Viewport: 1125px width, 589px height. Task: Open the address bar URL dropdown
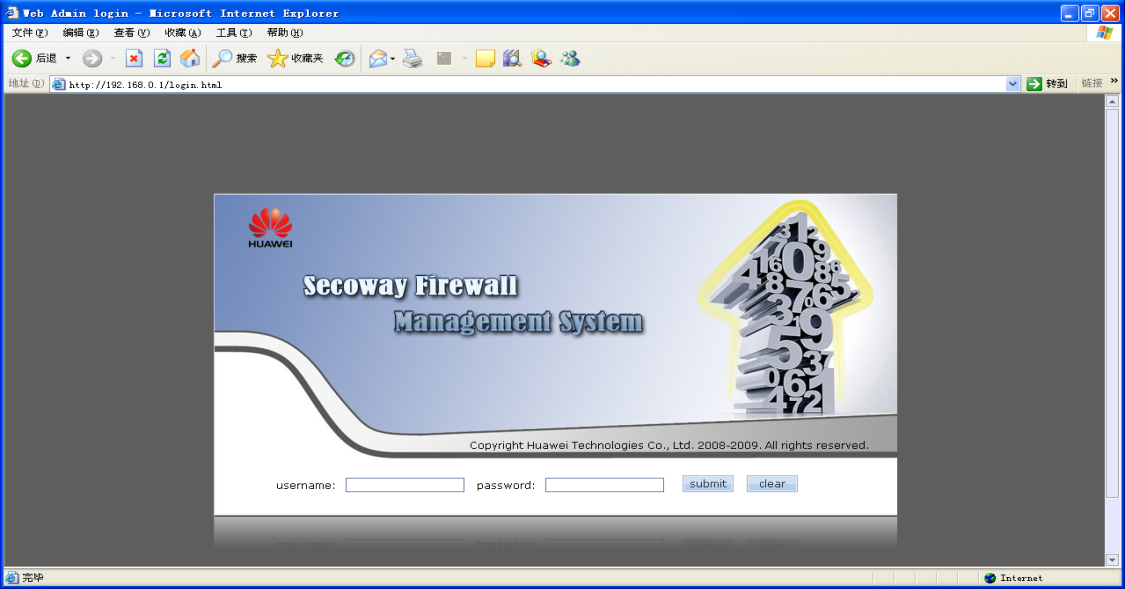(x=1012, y=84)
